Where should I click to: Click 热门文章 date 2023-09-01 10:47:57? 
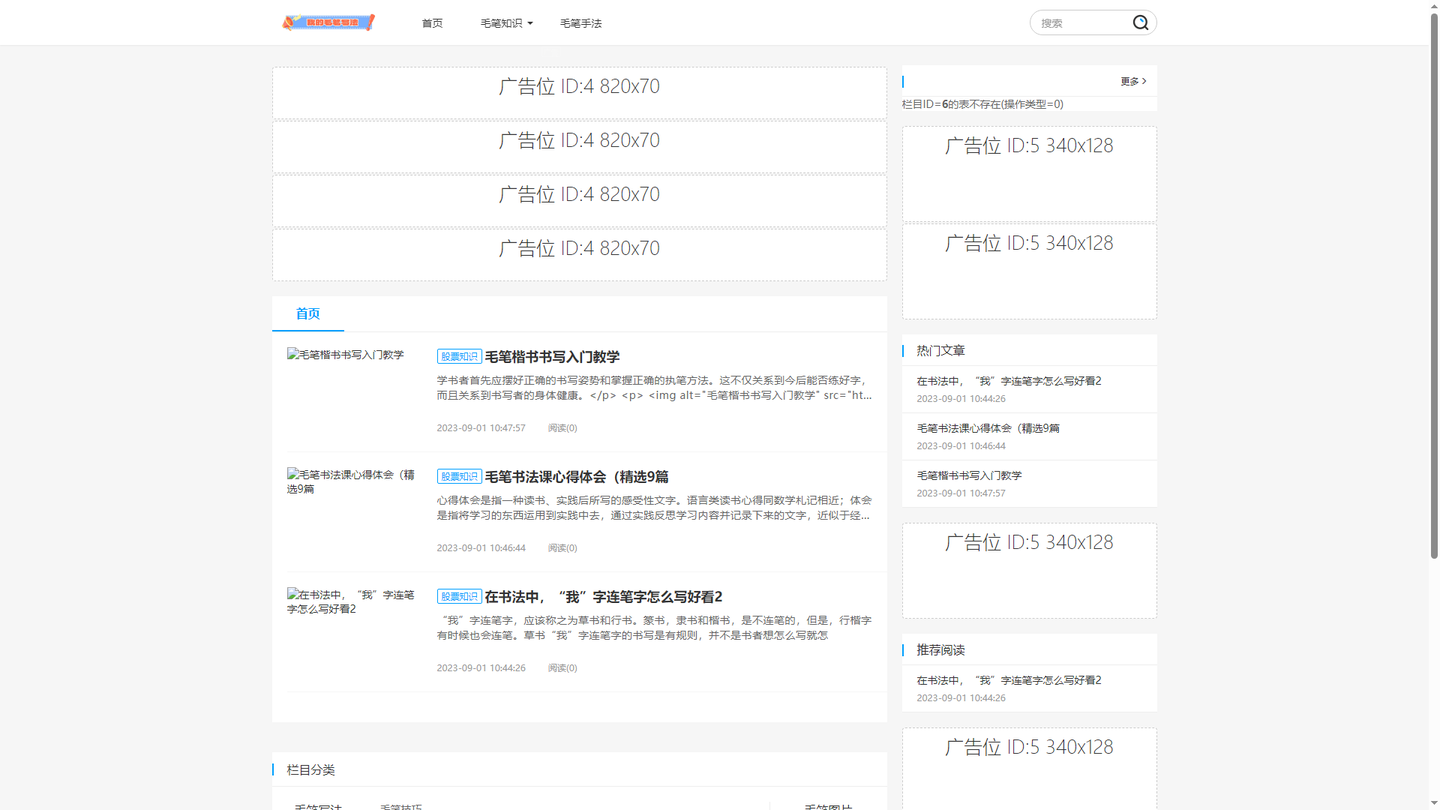click(x=961, y=493)
